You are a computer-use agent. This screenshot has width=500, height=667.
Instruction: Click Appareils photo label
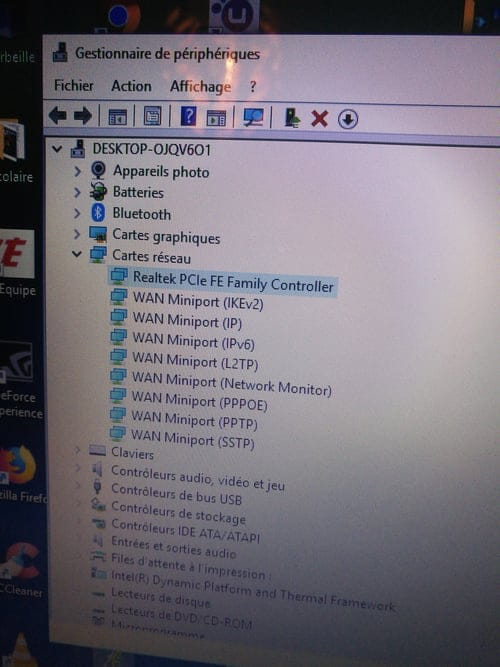161,171
